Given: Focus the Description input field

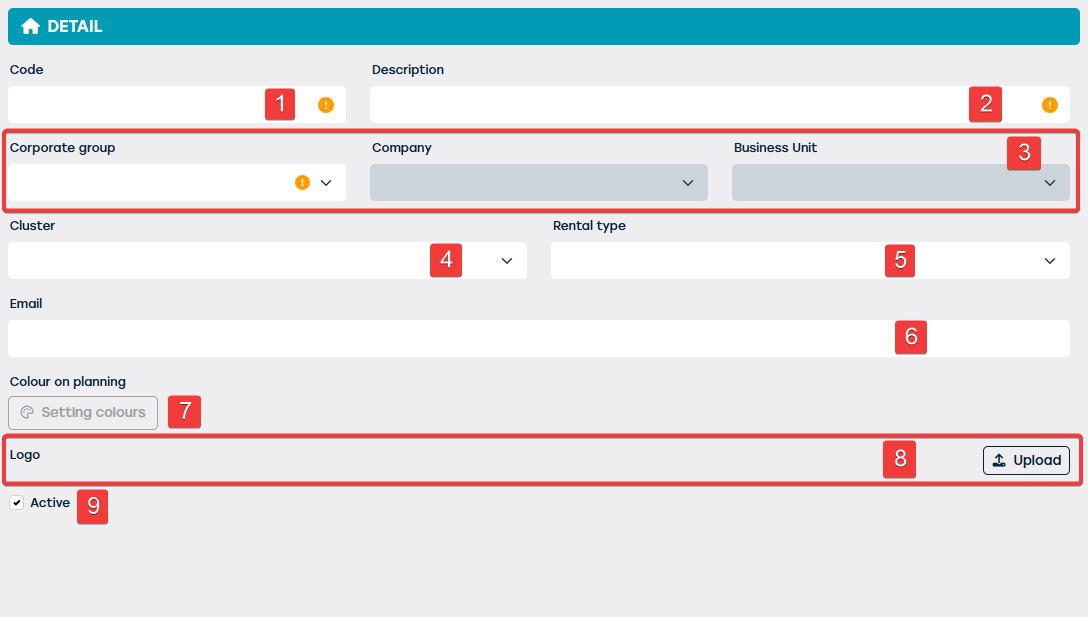Looking at the screenshot, I should point(720,105).
